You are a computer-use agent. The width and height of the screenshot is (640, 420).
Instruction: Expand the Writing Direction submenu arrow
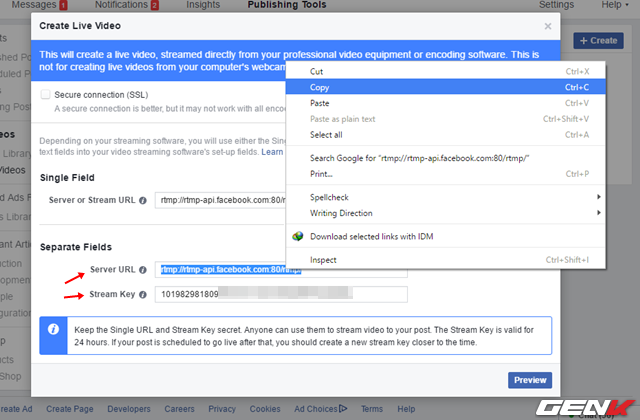click(x=598, y=213)
